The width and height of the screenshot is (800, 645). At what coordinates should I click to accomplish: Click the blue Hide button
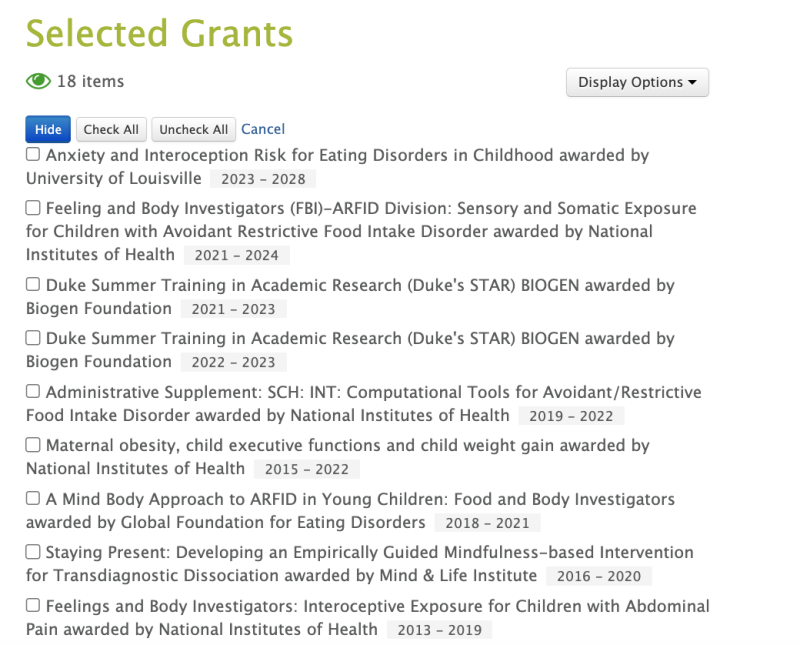(47, 129)
